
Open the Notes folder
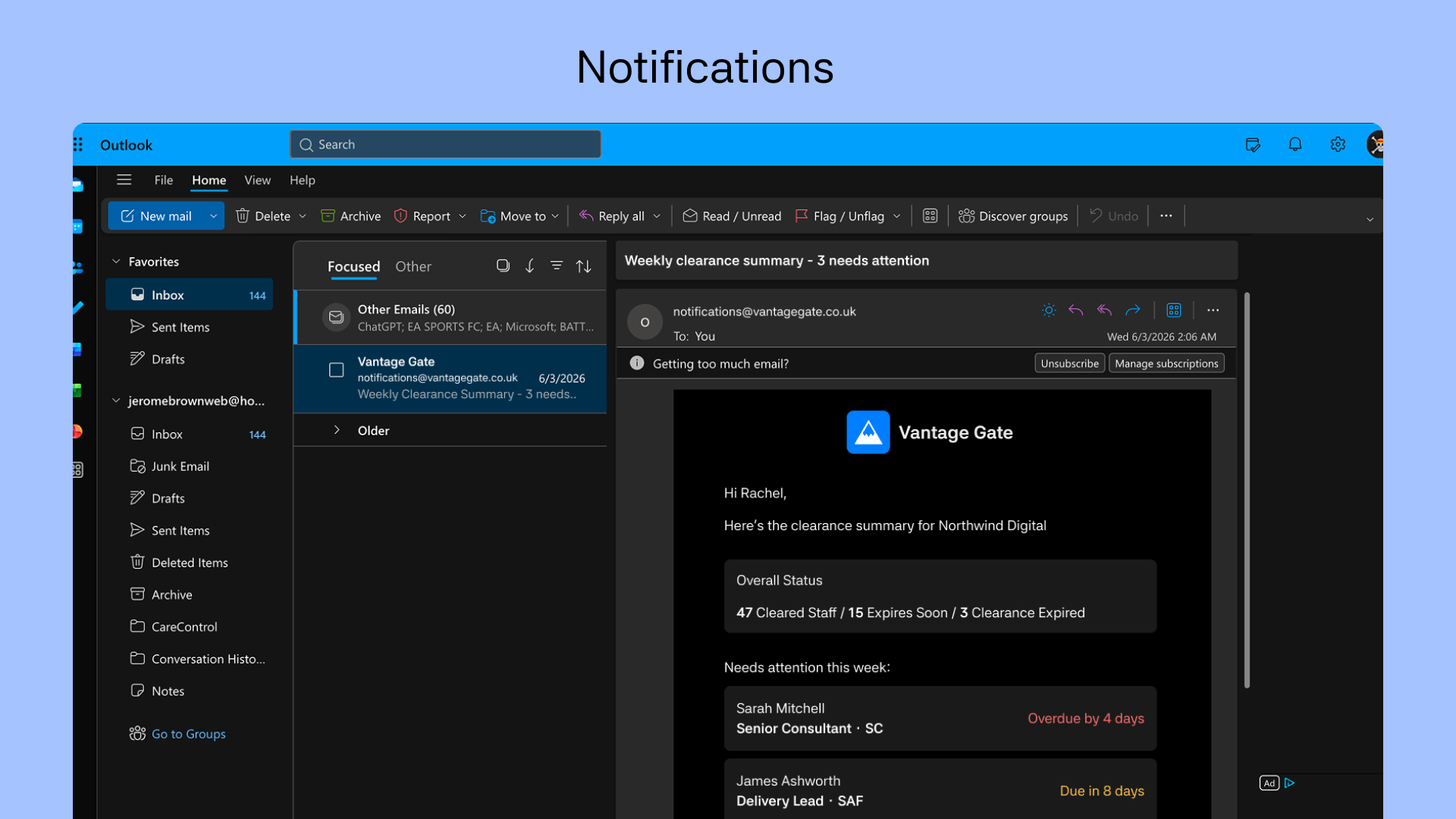tap(190, 691)
